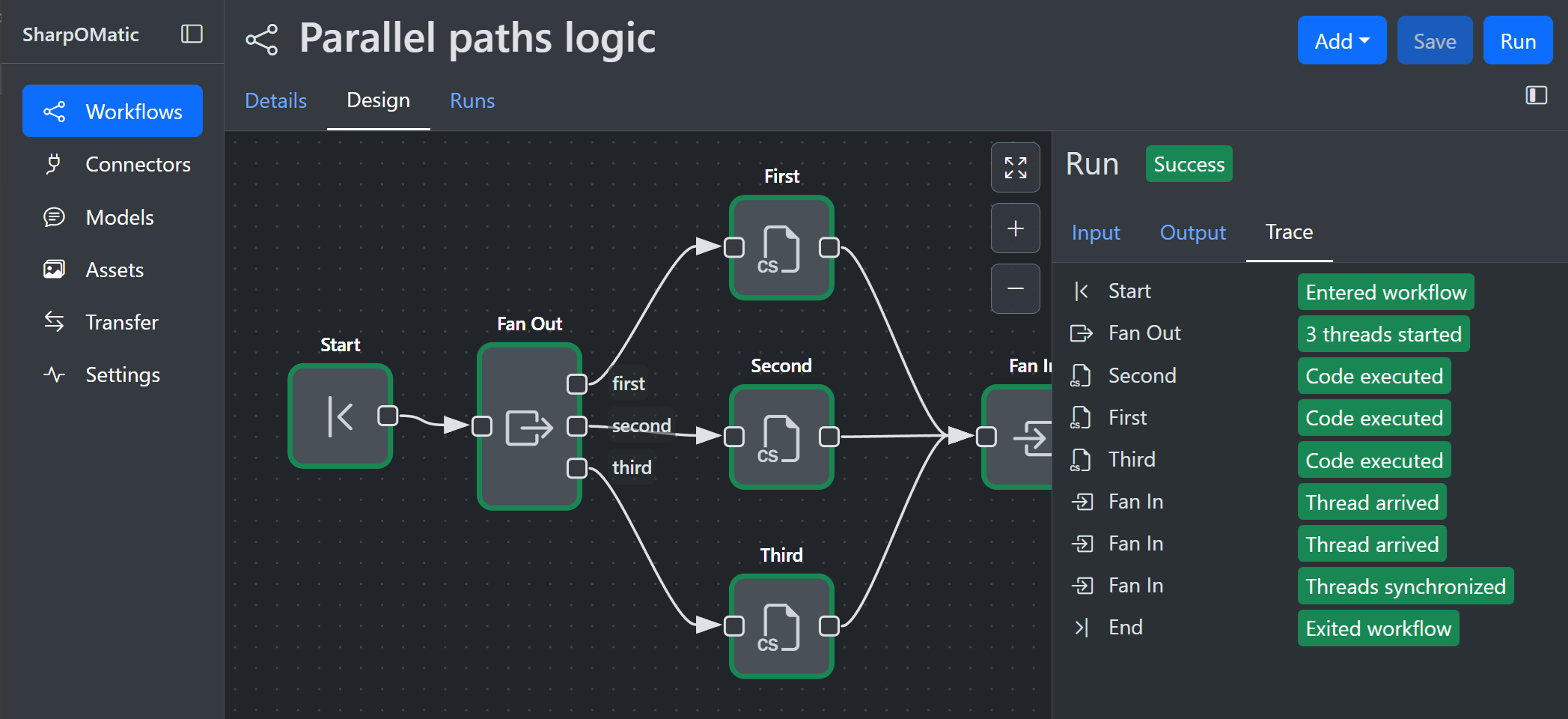Select the Second code node on the canvas
The width and height of the screenshot is (1568, 719).
click(781, 438)
